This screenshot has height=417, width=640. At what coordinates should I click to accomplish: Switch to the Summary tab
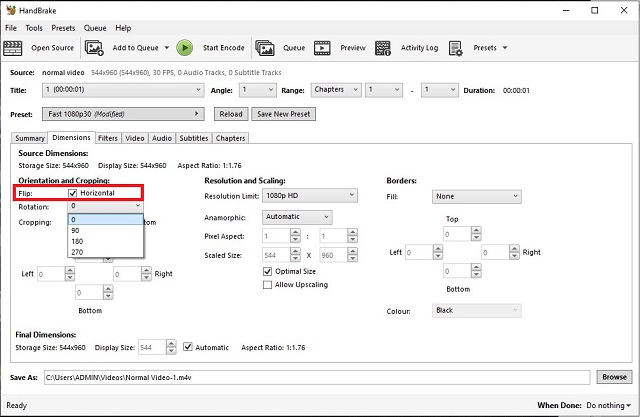(x=29, y=138)
